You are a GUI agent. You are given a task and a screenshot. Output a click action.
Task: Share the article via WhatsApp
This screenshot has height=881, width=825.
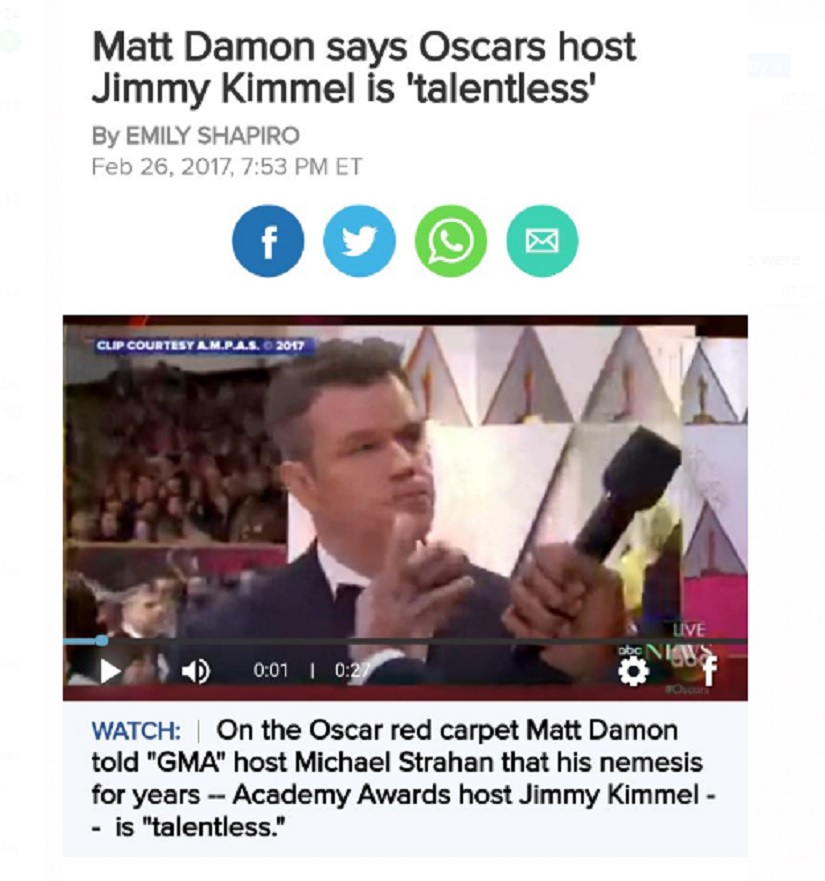(451, 241)
